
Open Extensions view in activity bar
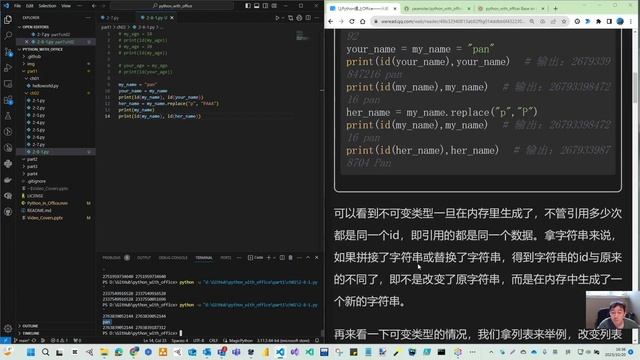pos(8,100)
